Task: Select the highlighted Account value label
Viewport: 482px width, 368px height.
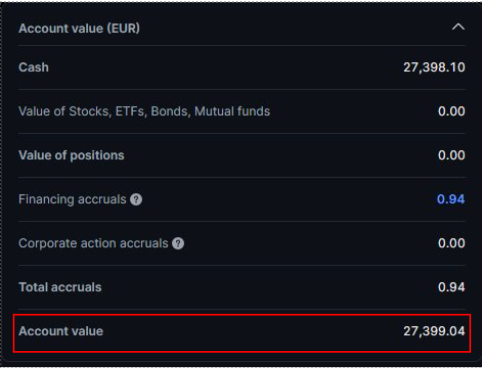Action: pos(61,331)
